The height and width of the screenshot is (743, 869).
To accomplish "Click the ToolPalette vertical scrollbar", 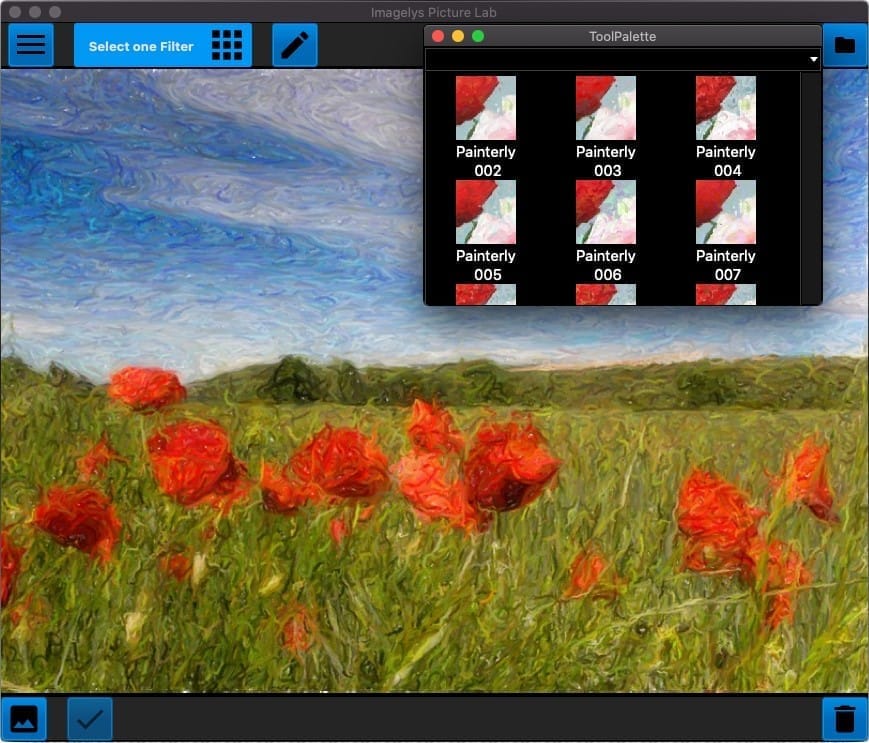I will point(811,188).
